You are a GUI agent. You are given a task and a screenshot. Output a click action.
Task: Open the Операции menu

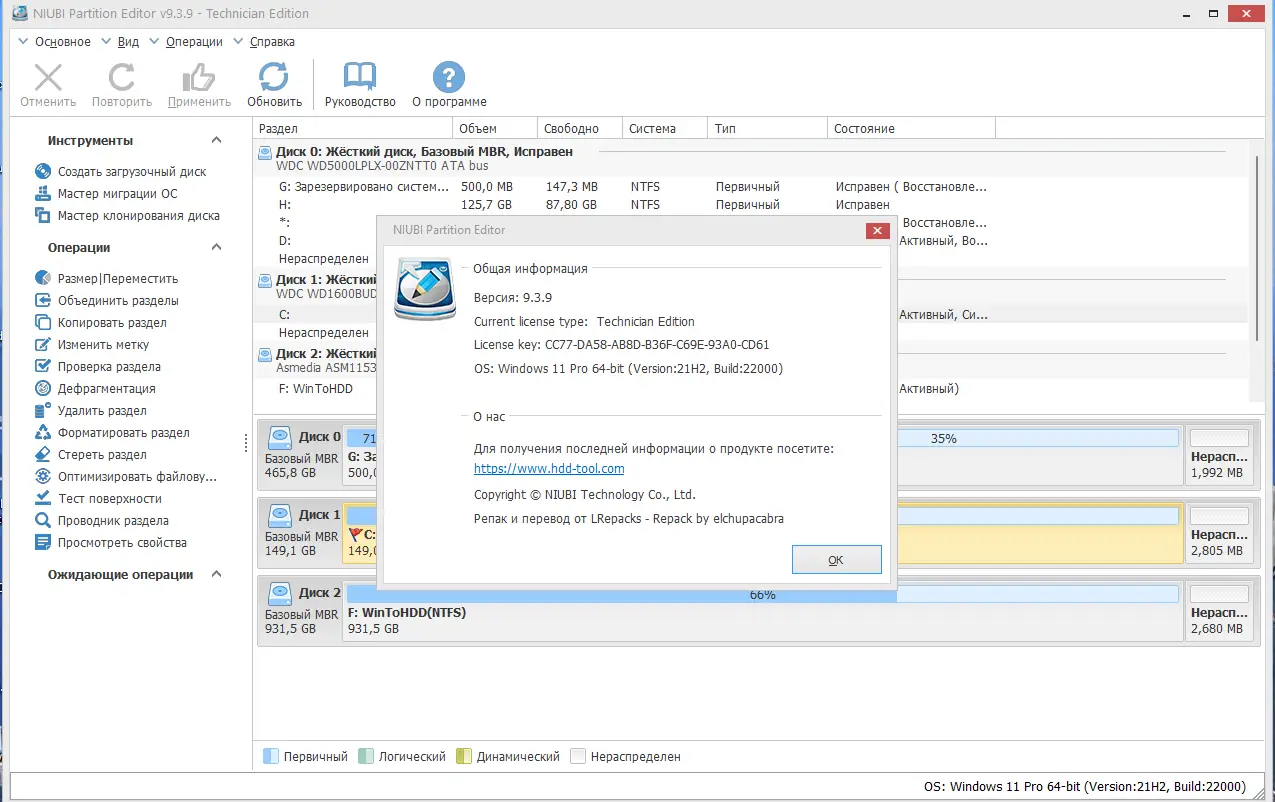[x=195, y=41]
